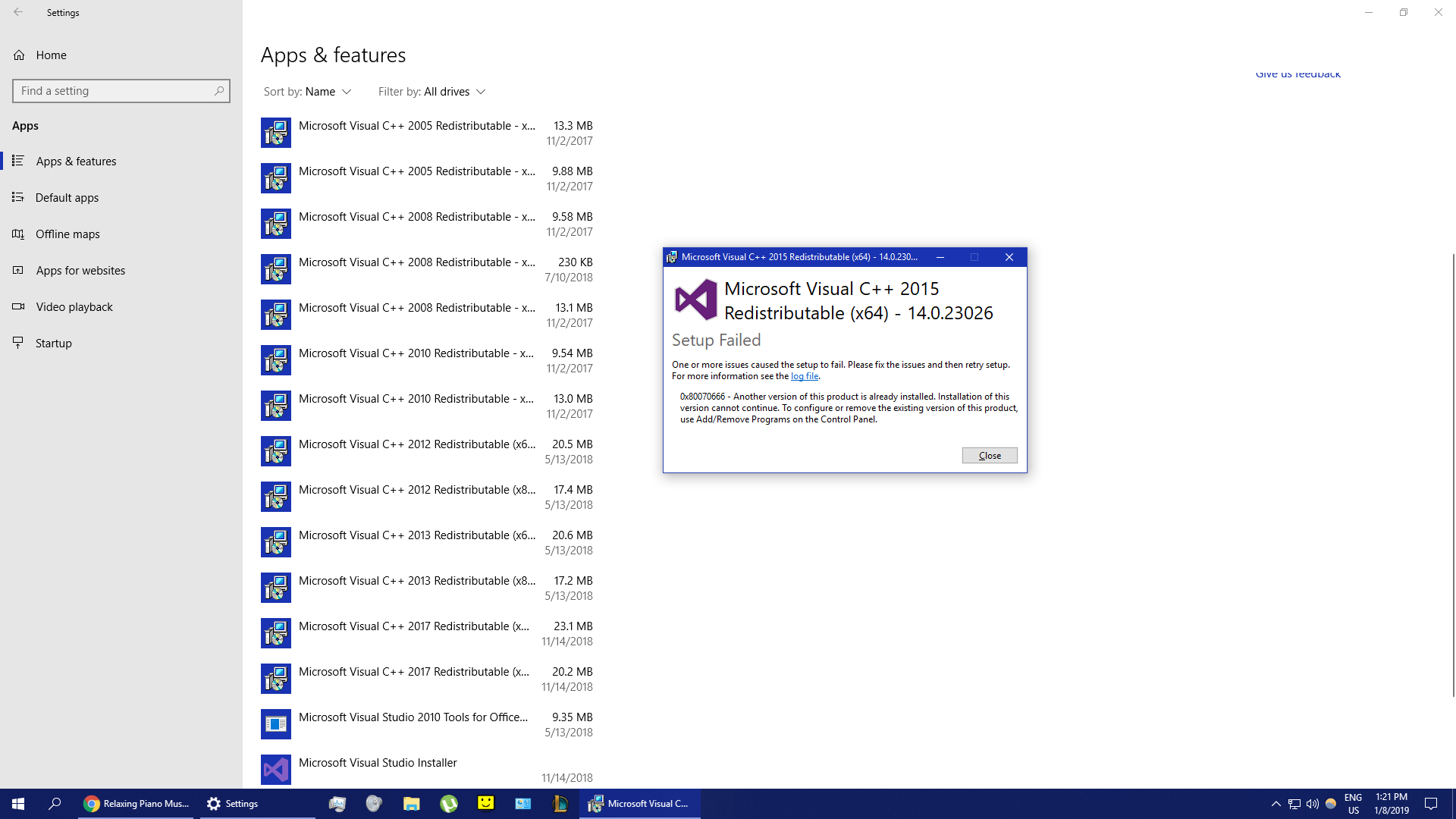Select the 20.6 MB Visual C++ 2013 Redistributable icon
Screen dimensions: 1456x819
276,542
